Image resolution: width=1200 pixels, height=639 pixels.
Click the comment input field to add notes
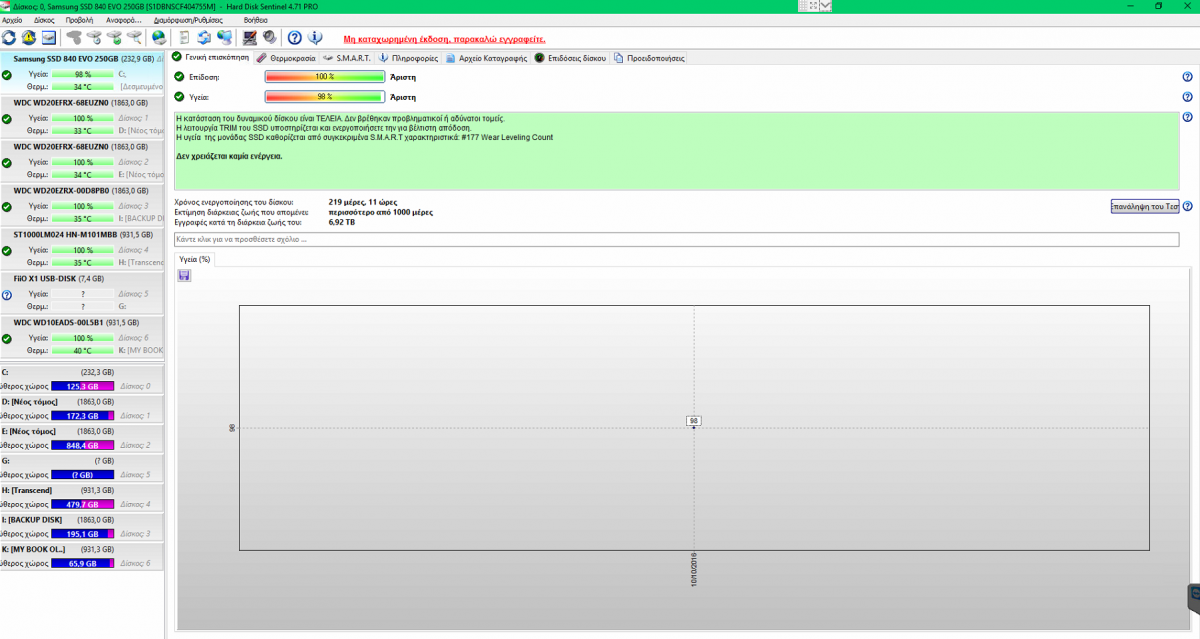[x=676, y=240]
